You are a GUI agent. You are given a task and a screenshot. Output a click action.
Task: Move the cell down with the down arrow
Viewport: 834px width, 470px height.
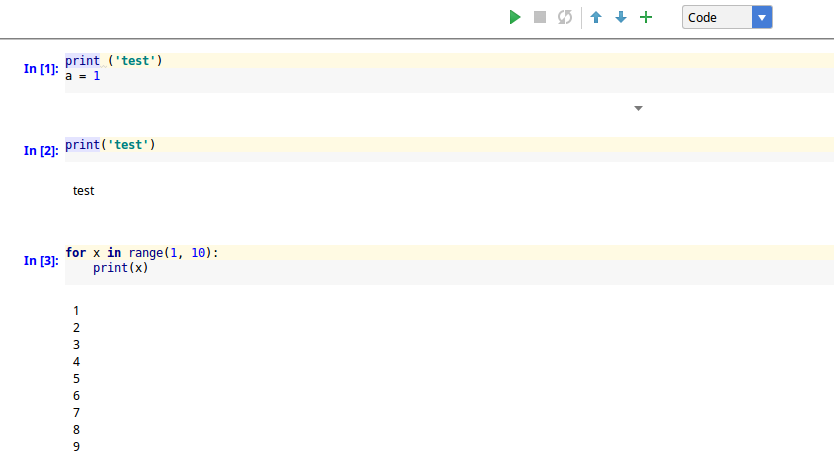tap(621, 17)
